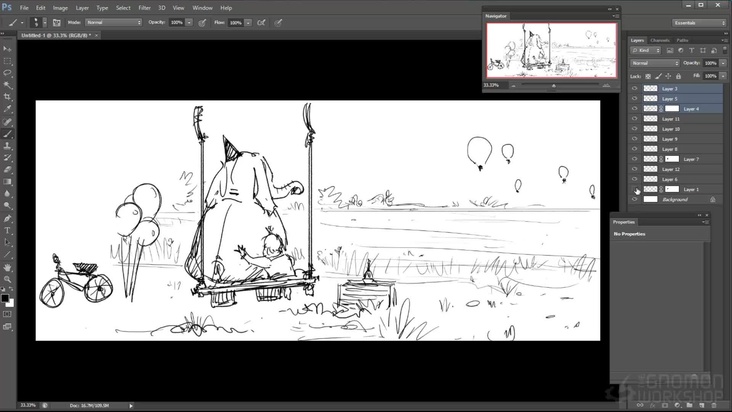This screenshot has height=412, width=732.
Task: Filter layers by type layers icon
Action: coord(691,50)
